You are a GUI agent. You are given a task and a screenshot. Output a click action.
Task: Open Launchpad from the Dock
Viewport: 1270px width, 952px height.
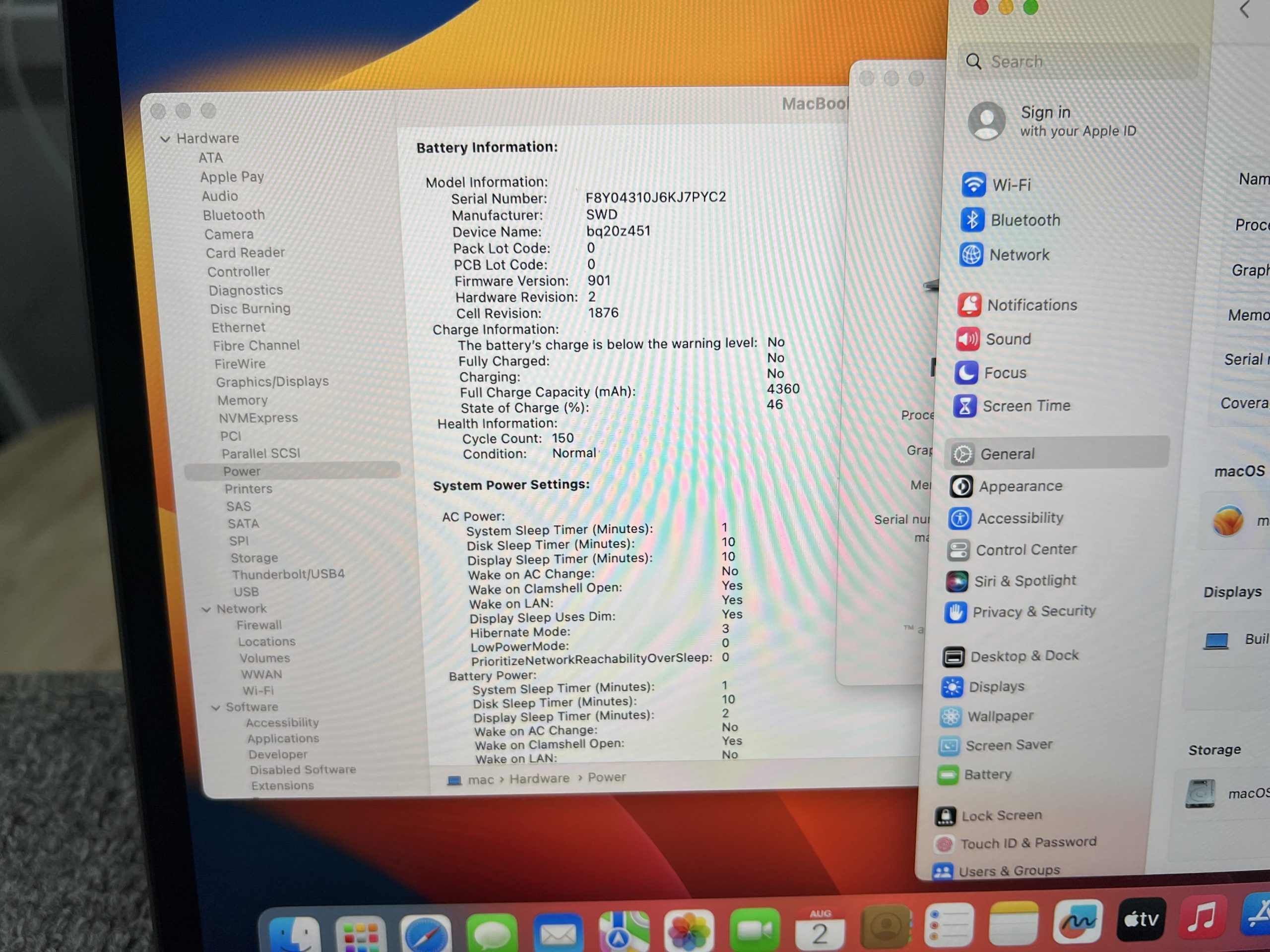coord(361,935)
